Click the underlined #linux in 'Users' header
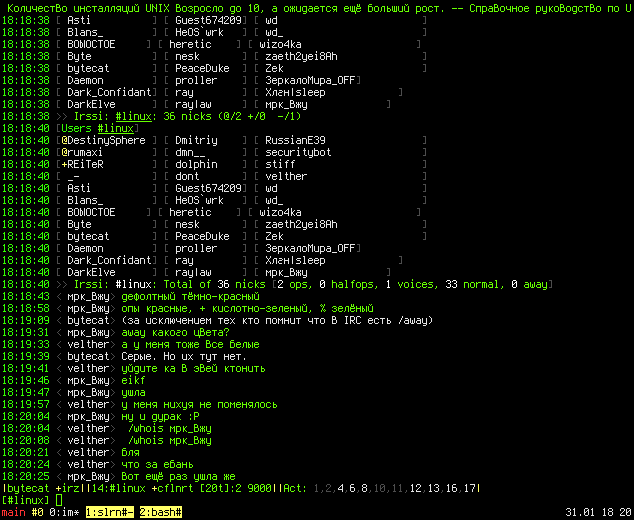Image resolution: width=634 pixels, height=520 pixels. (115, 129)
